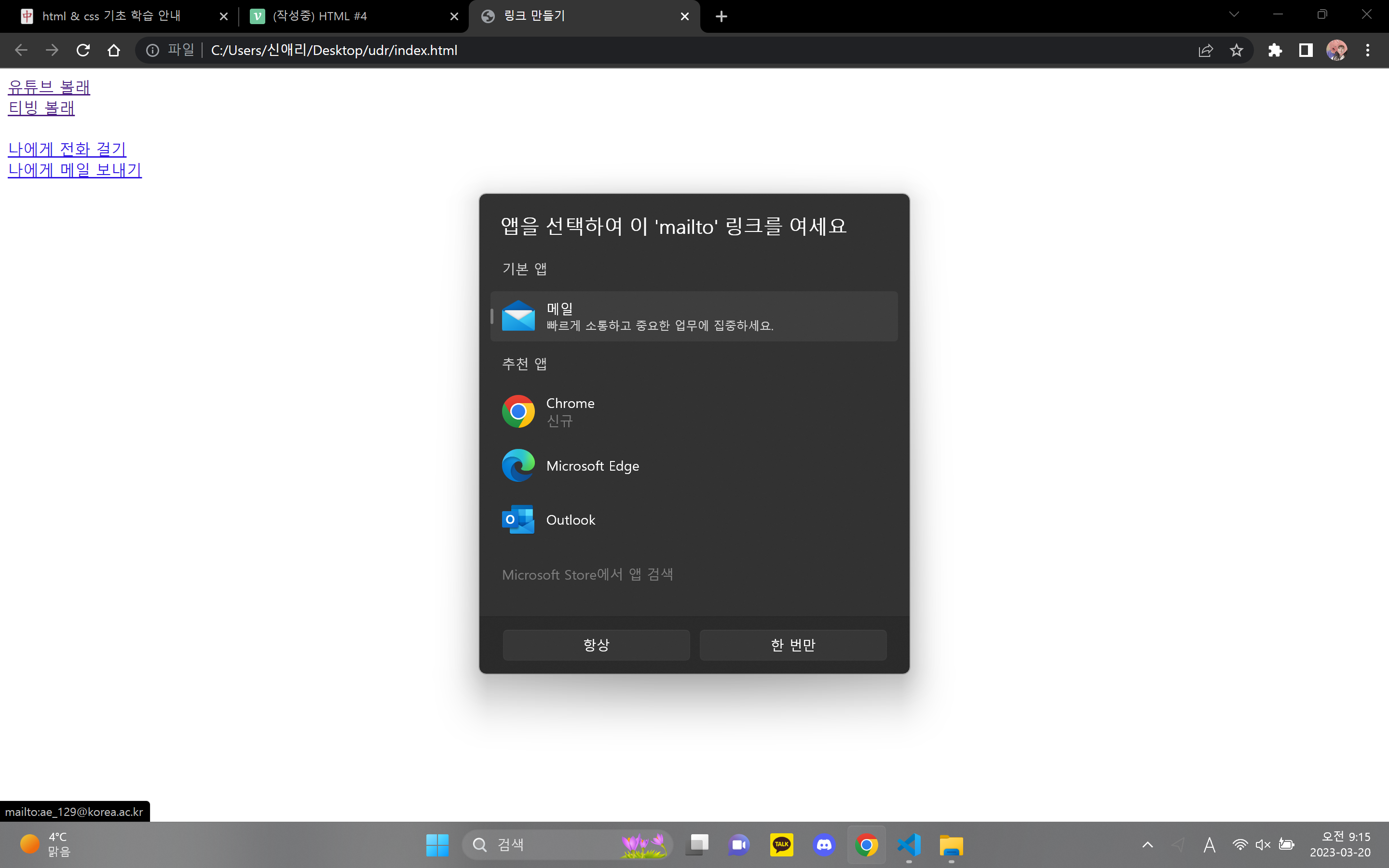Show hidden system tray icons
1389x868 pixels.
1147,844
